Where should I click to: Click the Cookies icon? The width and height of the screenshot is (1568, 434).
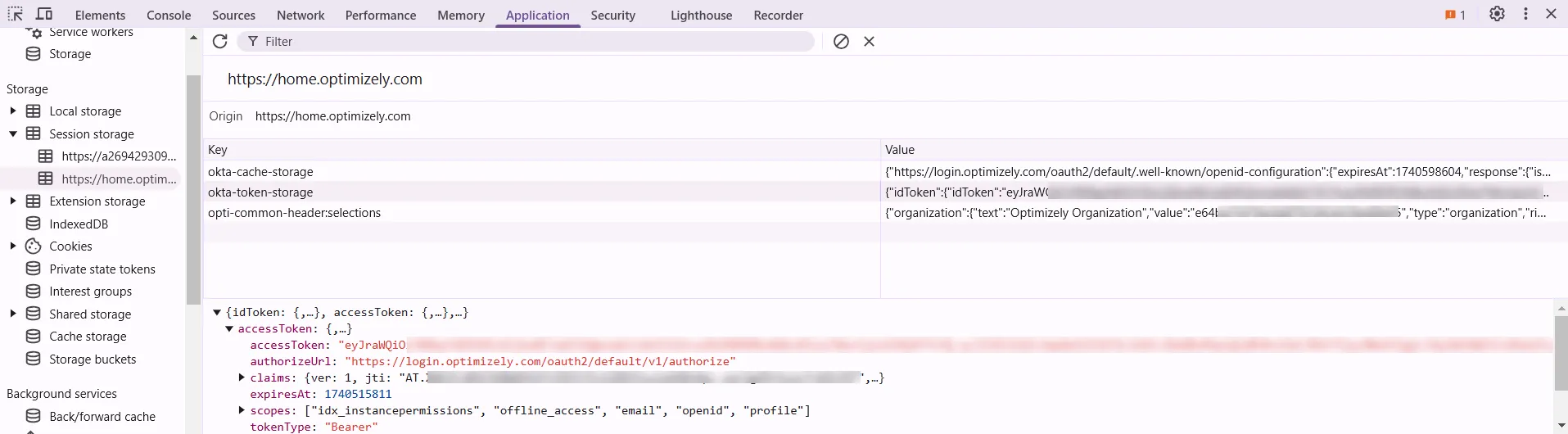point(34,246)
